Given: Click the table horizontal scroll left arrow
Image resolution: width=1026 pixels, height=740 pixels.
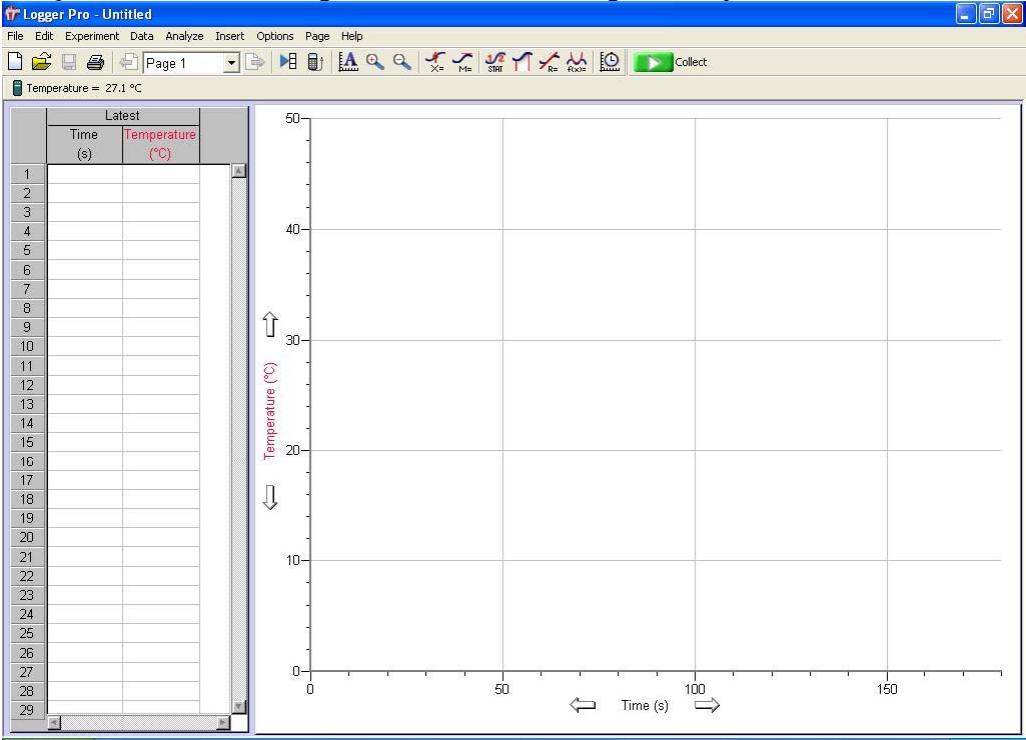Looking at the screenshot, I should point(54,722).
